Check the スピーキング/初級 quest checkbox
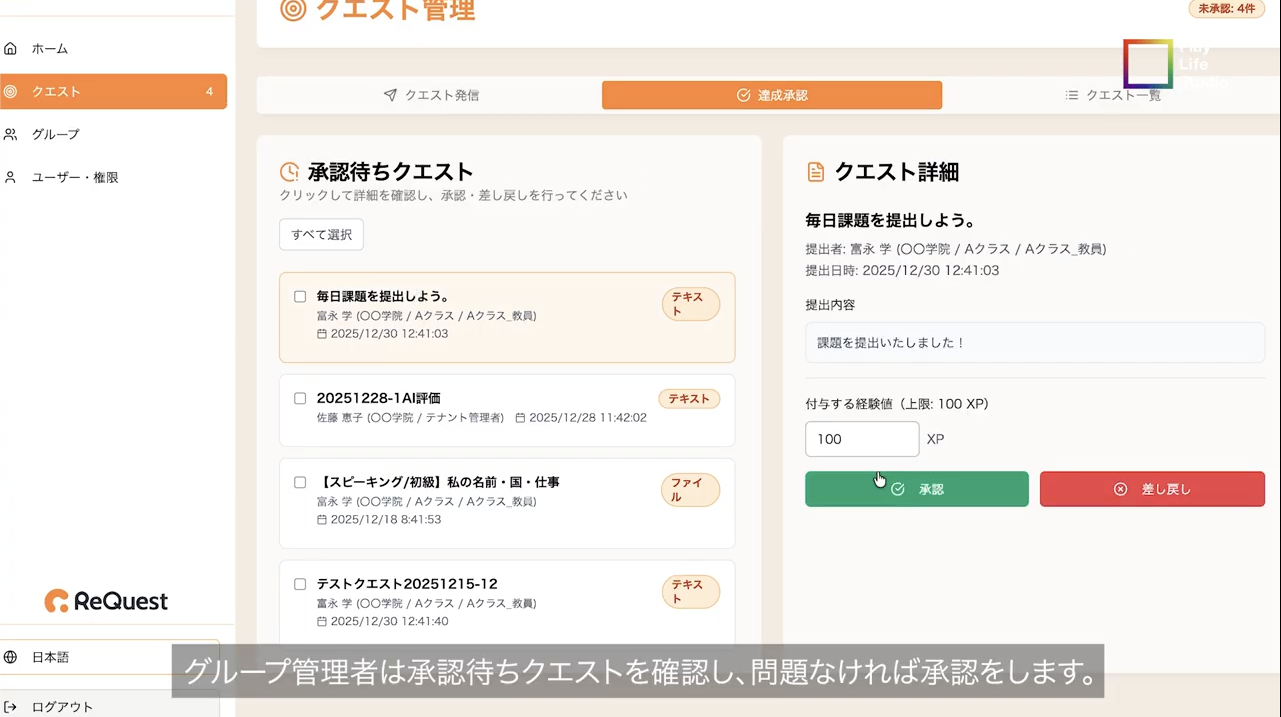 tap(300, 482)
